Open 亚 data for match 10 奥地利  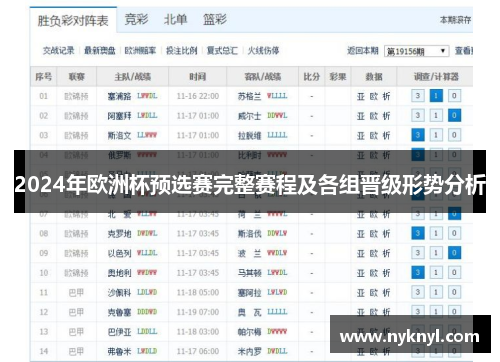click(x=361, y=273)
